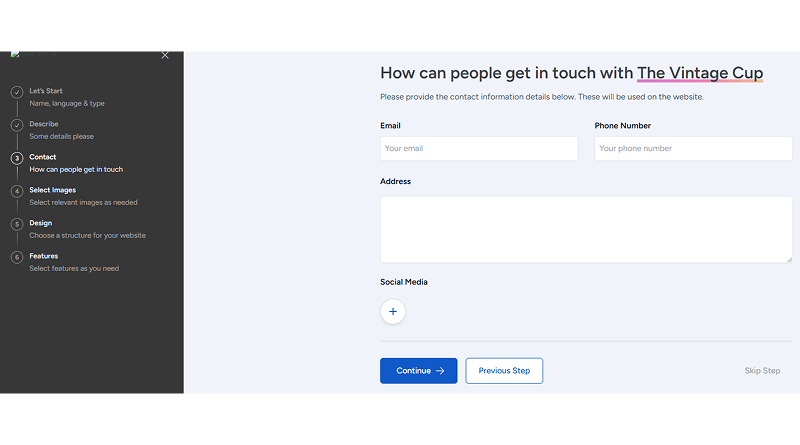Click the Describe step checkmark icon
Image resolution: width=800 pixels, height=445 pixels.
(x=17, y=125)
